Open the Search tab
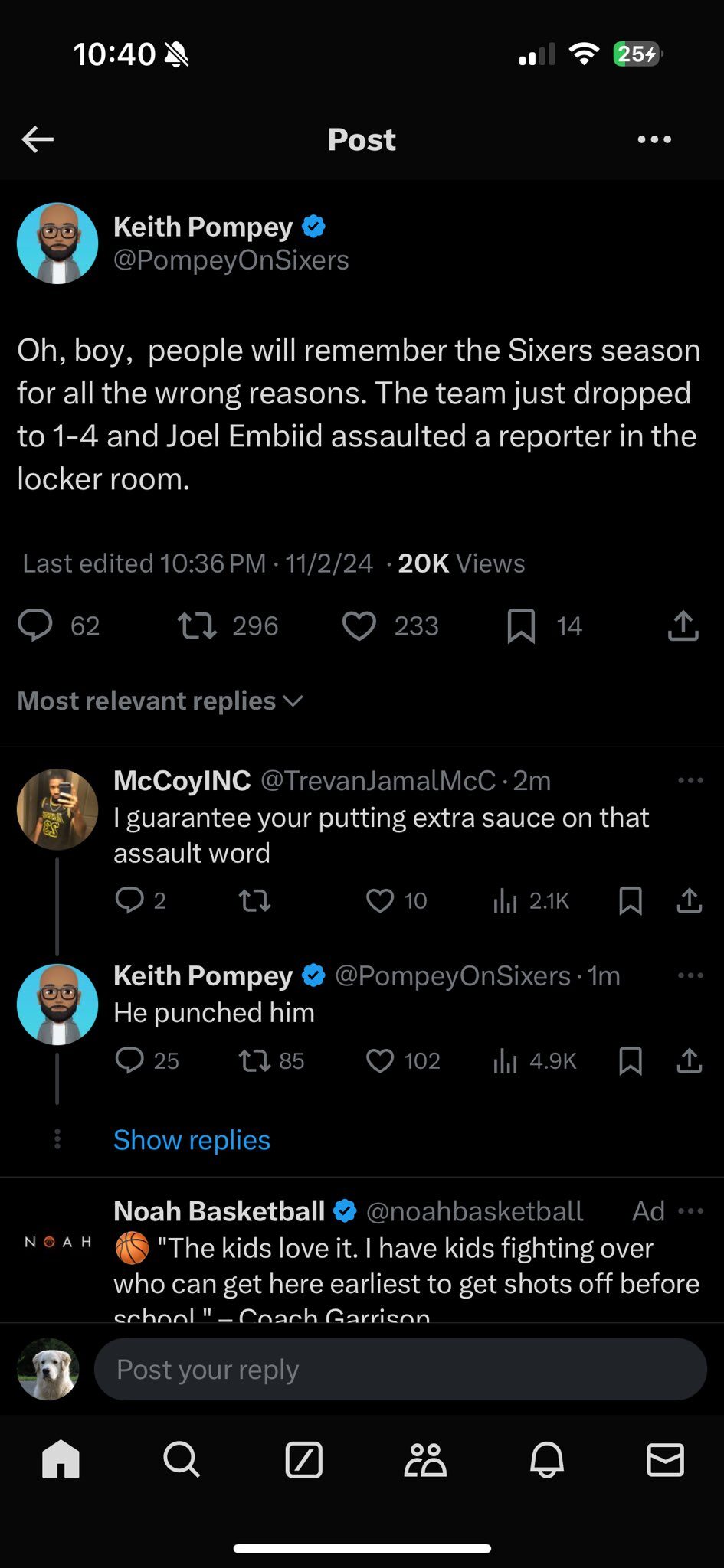This screenshot has height=1568, width=724. (182, 1459)
